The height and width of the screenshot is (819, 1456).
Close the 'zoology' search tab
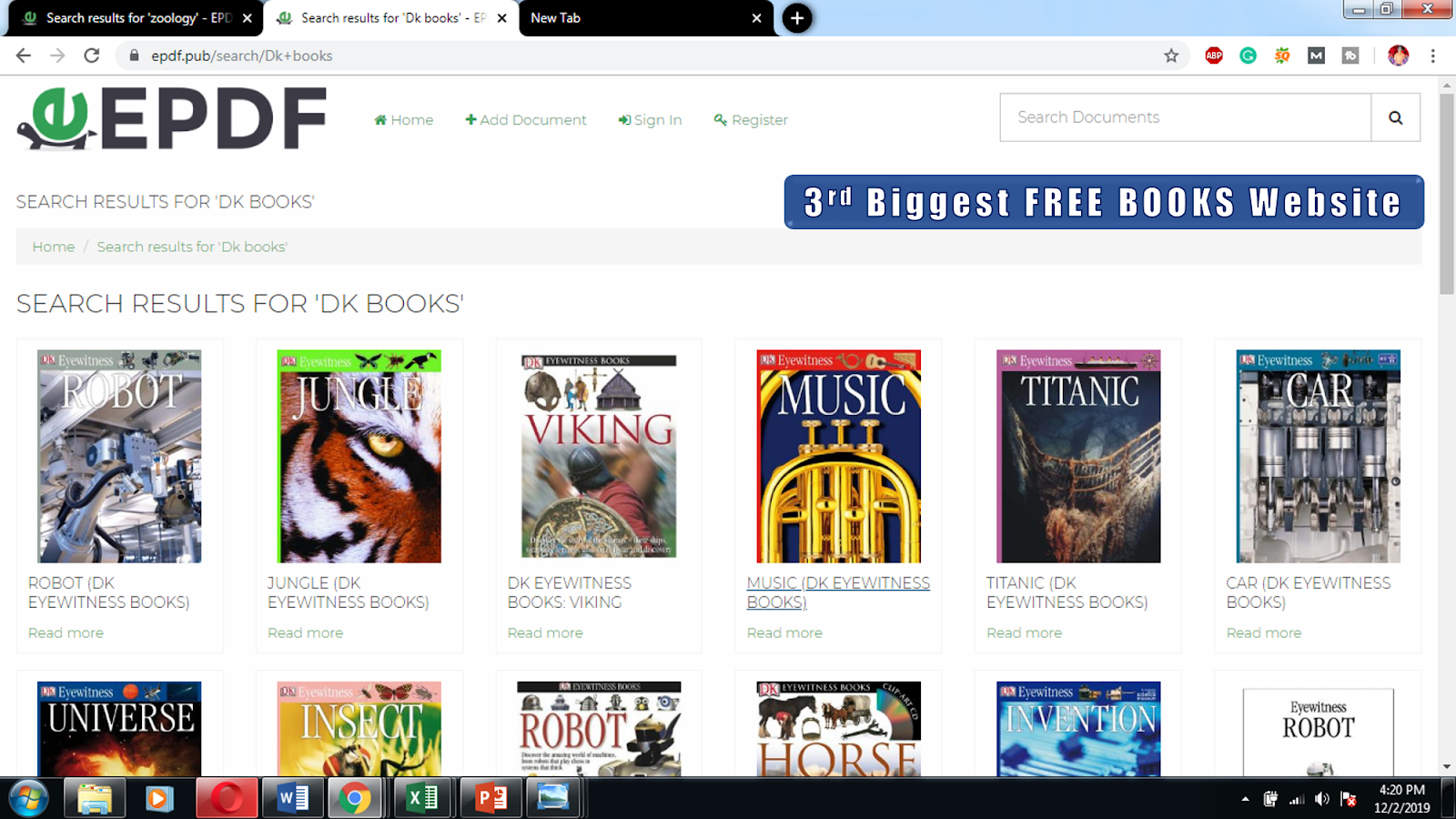coord(248,18)
